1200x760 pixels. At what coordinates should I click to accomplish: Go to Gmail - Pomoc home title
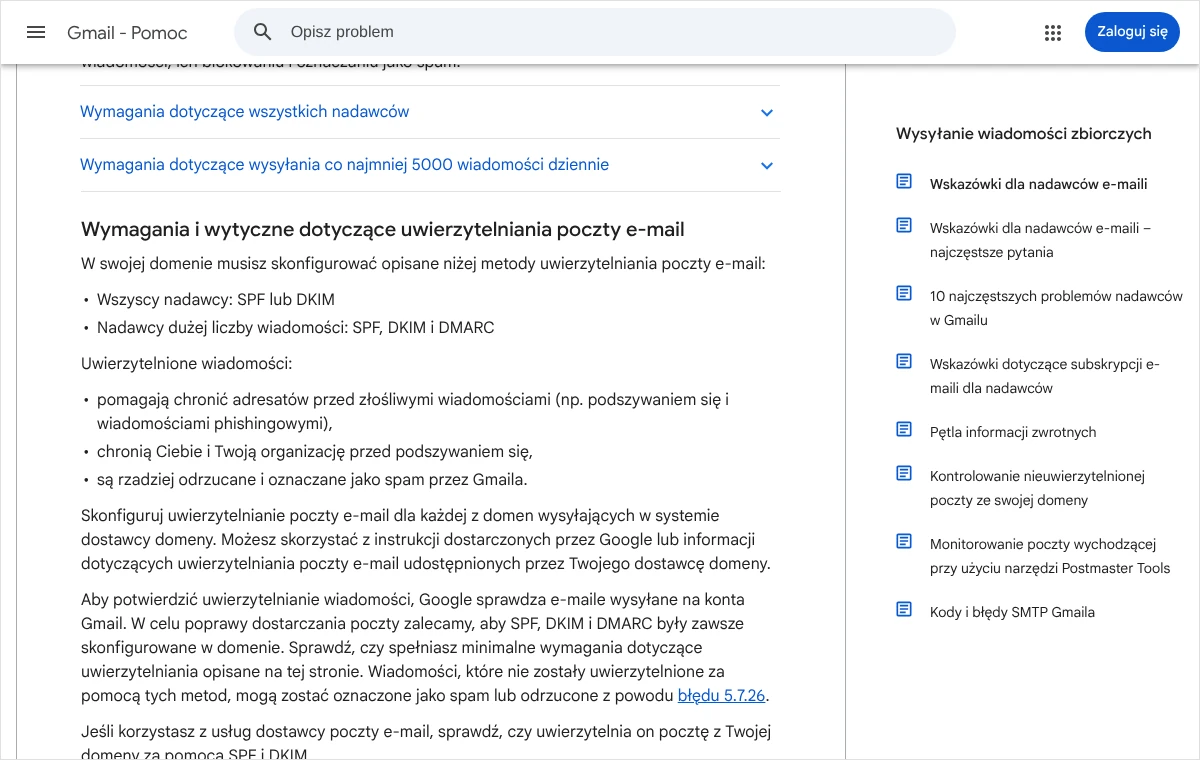click(x=127, y=33)
